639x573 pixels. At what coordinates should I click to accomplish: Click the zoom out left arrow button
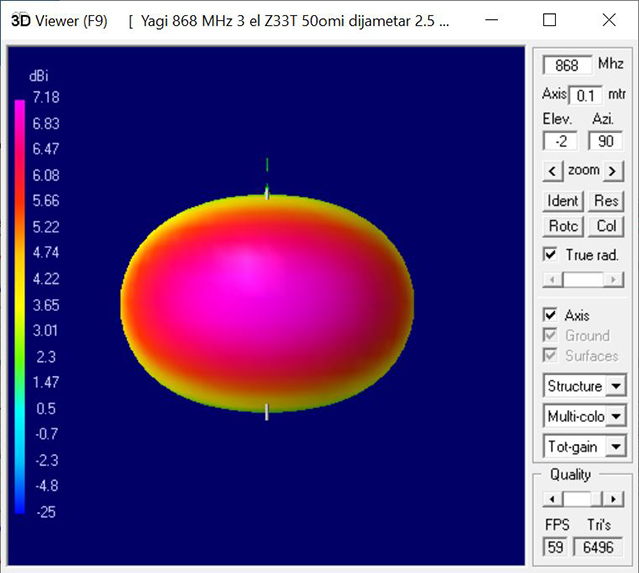click(x=551, y=171)
